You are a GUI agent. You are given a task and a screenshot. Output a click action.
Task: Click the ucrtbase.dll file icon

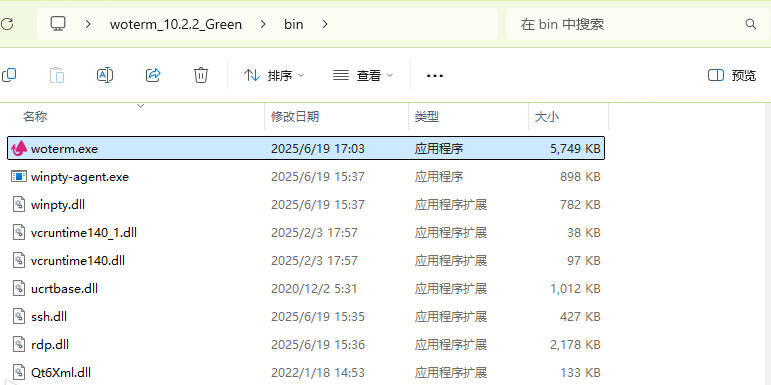pyautogui.click(x=19, y=288)
